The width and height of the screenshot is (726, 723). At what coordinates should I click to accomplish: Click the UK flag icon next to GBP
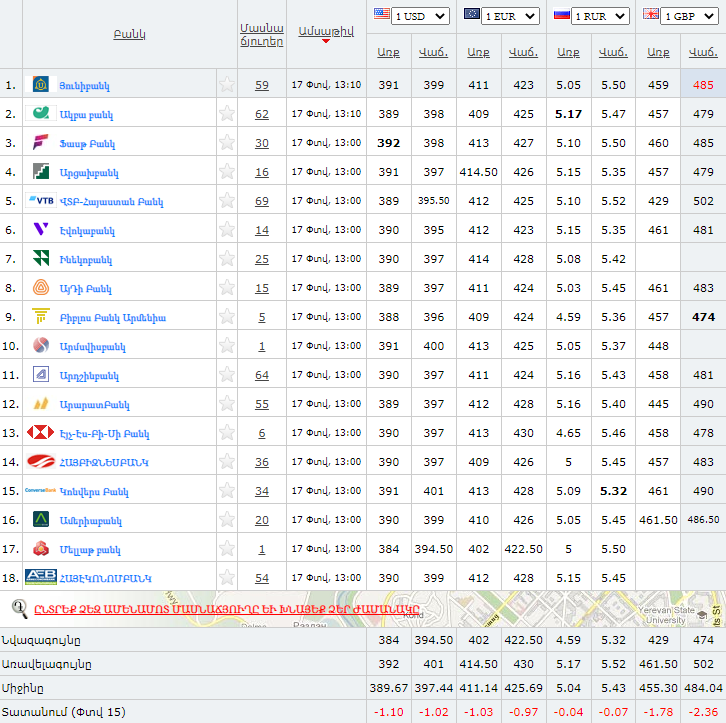651,13
